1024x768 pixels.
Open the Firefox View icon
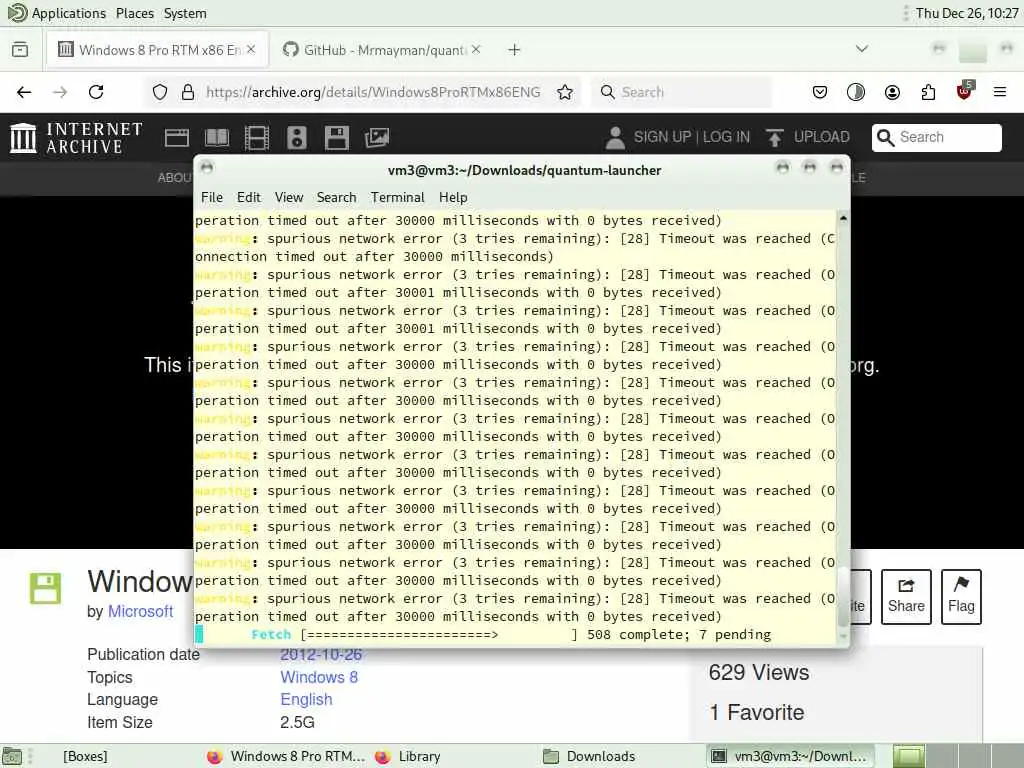tap(20, 50)
